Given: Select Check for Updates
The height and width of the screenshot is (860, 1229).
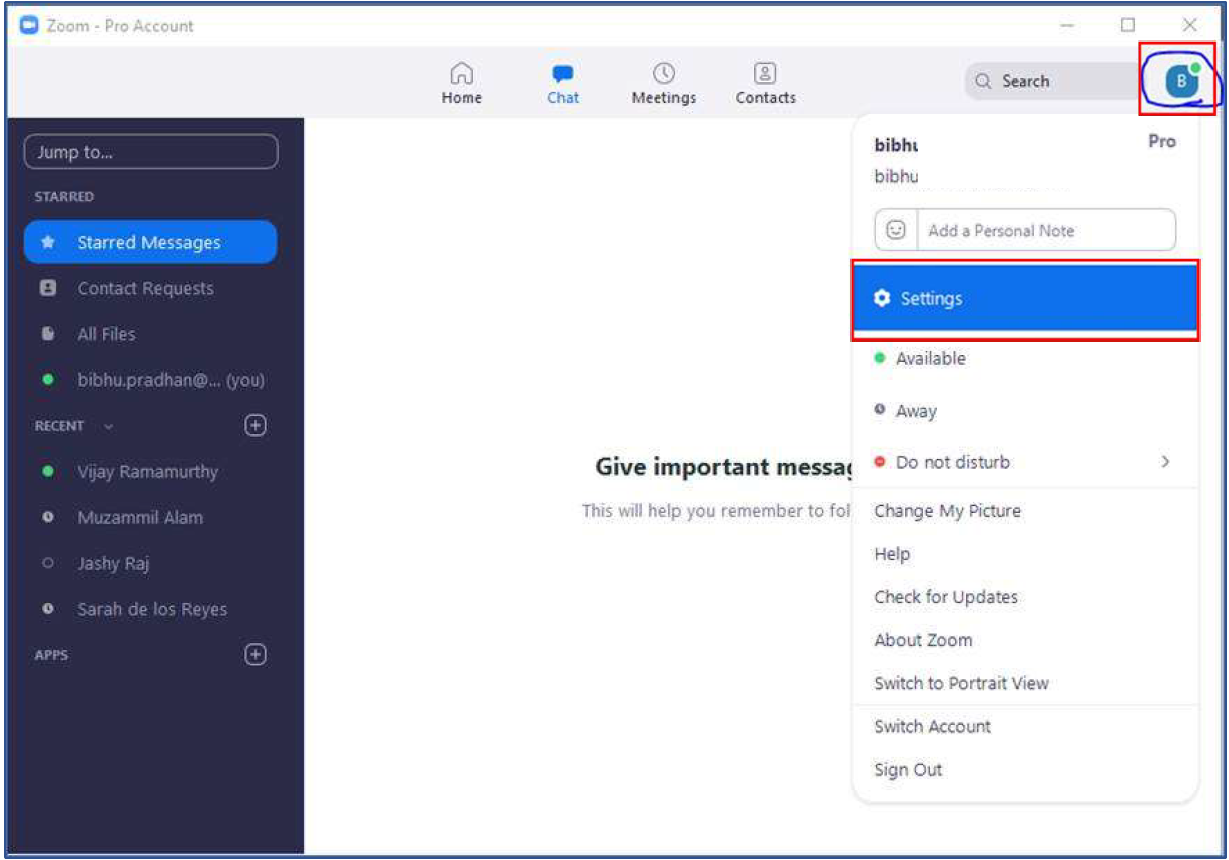Looking at the screenshot, I should [945, 597].
